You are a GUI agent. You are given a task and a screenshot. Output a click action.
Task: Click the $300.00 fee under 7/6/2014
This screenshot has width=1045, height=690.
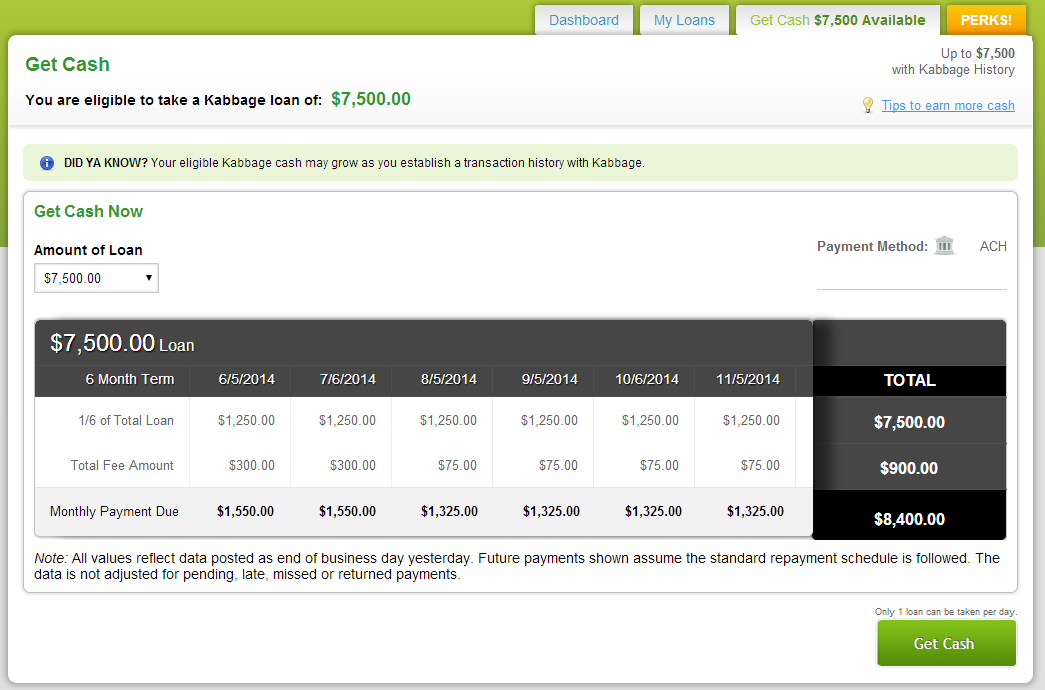tap(353, 465)
